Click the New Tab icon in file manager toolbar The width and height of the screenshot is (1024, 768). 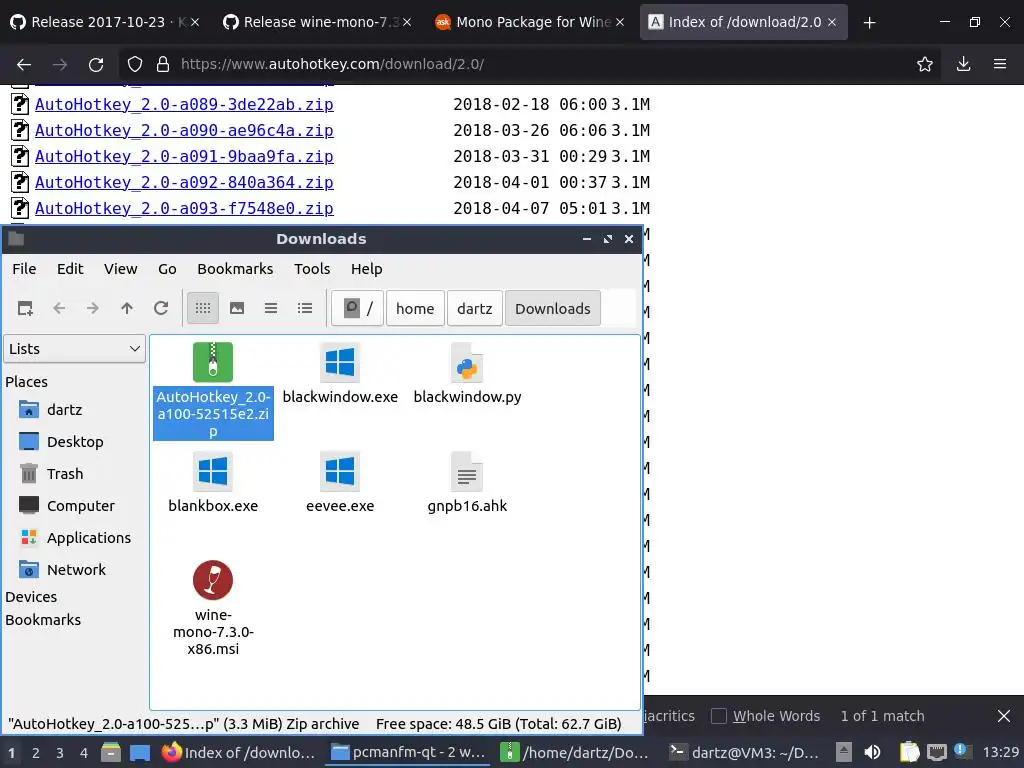pyautogui.click(x=25, y=308)
